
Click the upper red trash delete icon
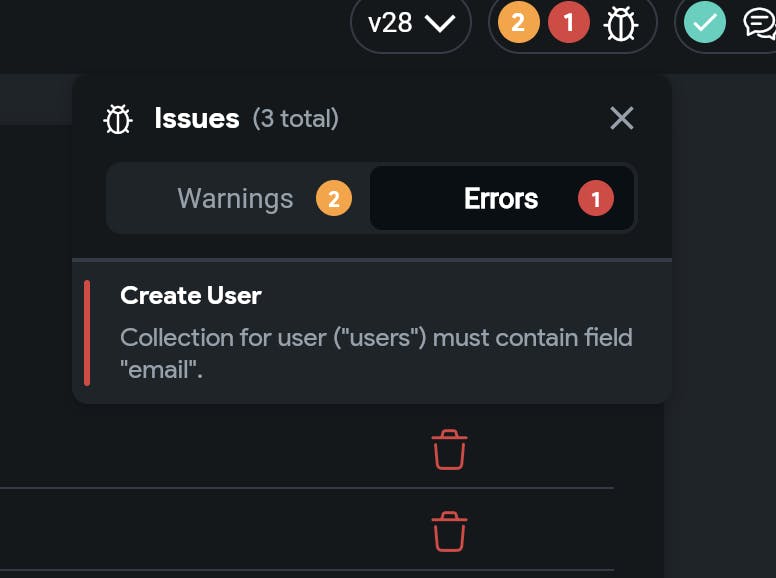450,450
